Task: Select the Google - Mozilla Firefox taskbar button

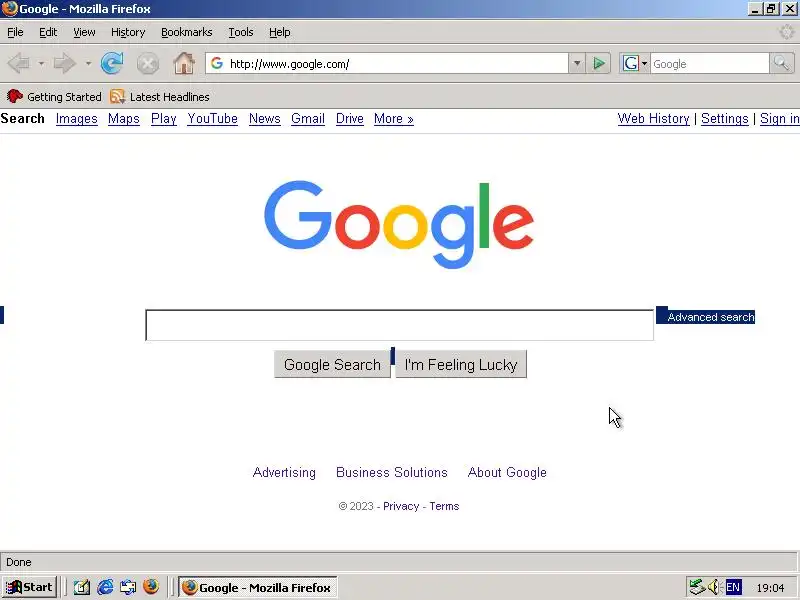Action: pos(258,587)
